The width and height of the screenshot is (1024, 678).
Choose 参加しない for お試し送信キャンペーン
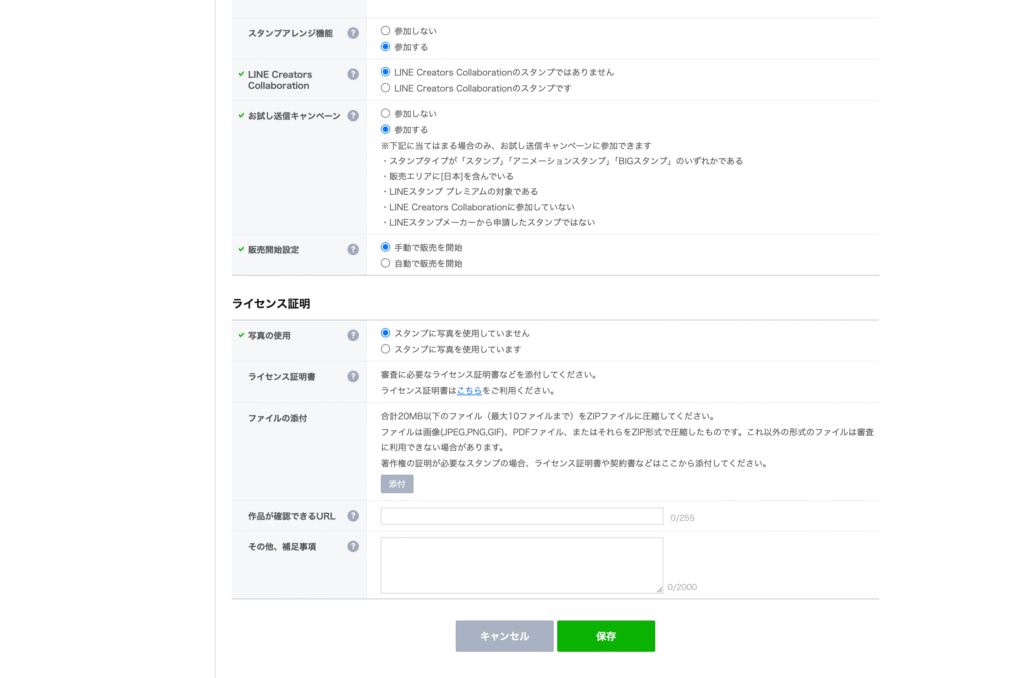383,114
